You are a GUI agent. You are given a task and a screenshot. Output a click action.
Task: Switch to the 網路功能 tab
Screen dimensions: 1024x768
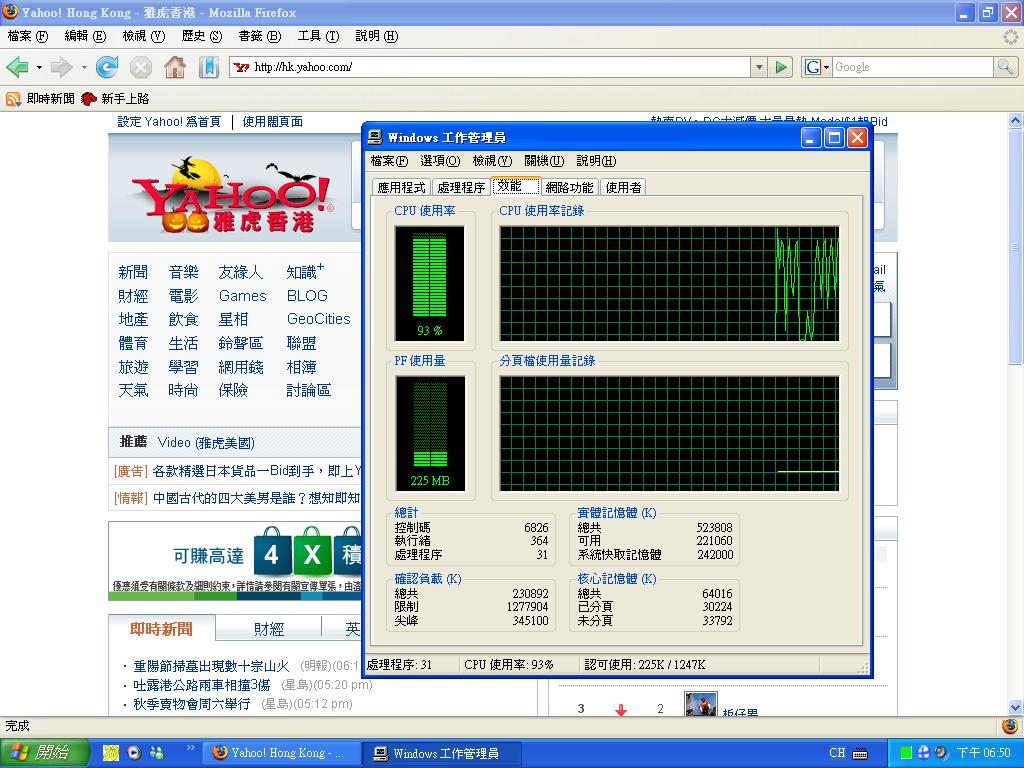coord(569,187)
